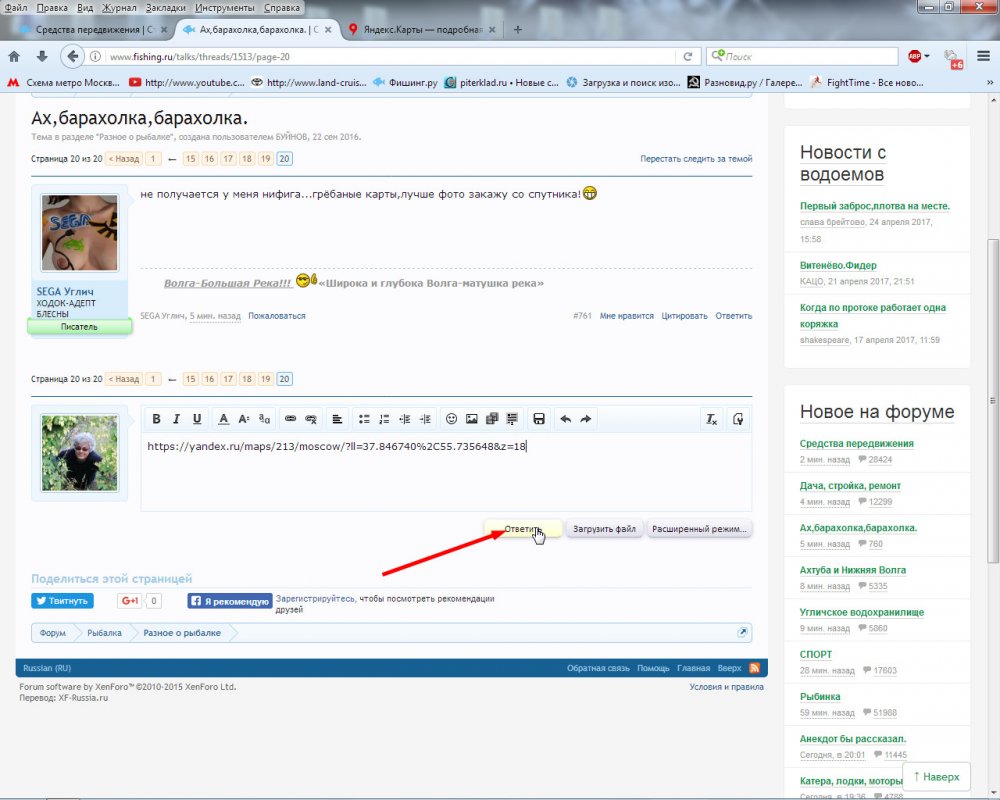The image size is (1000, 800).
Task: Open the text alignment dropdown
Action: [x=337, y=419]
